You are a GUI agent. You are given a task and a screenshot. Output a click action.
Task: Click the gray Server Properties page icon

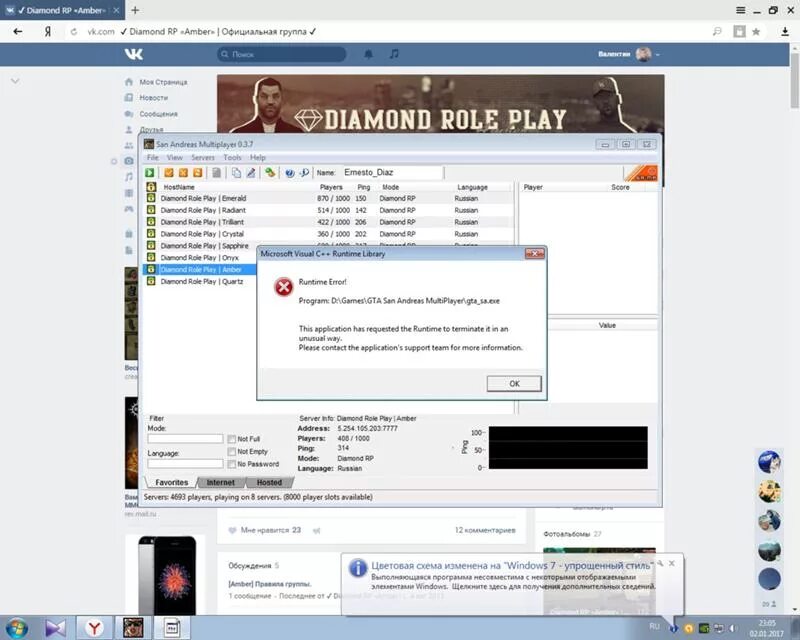217,173
